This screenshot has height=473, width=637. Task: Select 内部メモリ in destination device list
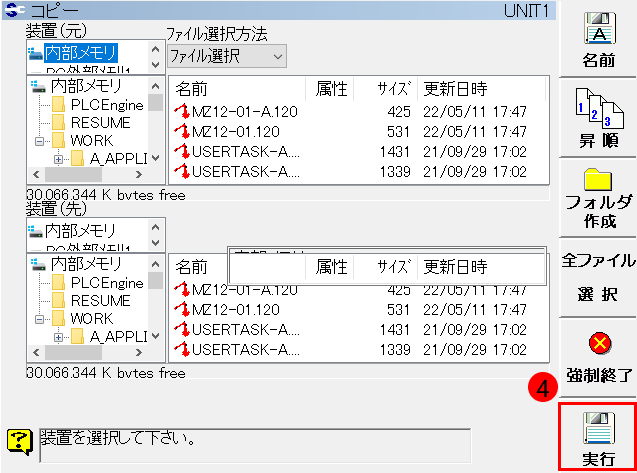click(x=80, y=231)
